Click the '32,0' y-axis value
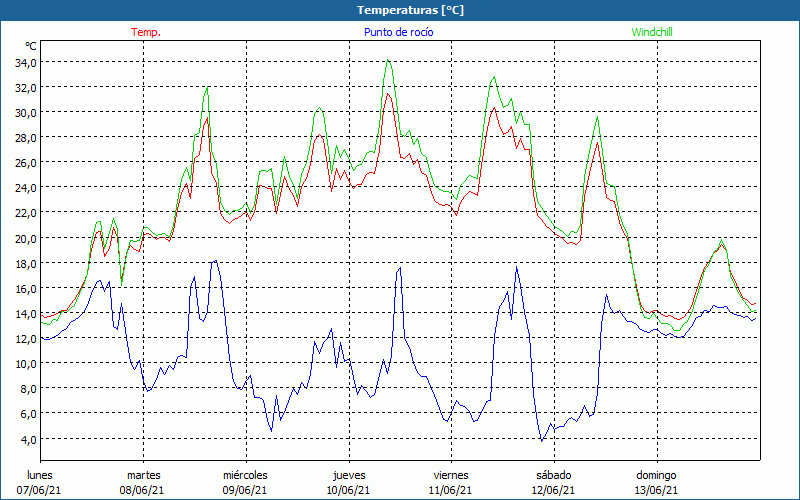 pyautogui.click(x=26, y=88)
